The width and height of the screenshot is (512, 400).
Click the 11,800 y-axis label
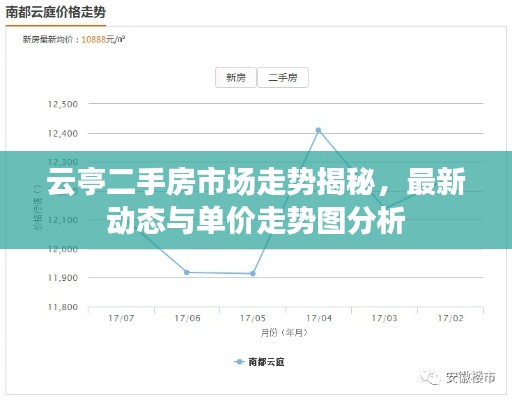(x=63, y=307)
